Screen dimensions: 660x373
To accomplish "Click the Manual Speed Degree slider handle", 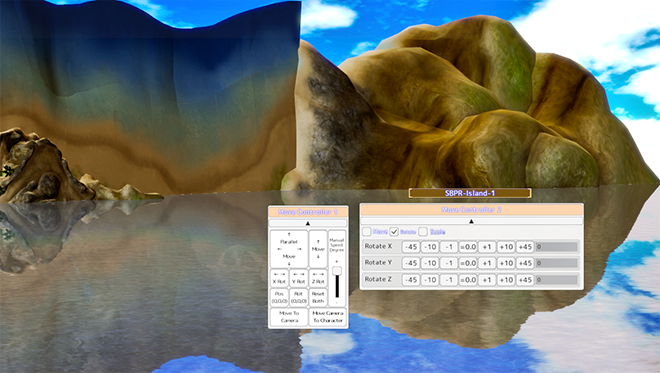I will tap(337, 271).
